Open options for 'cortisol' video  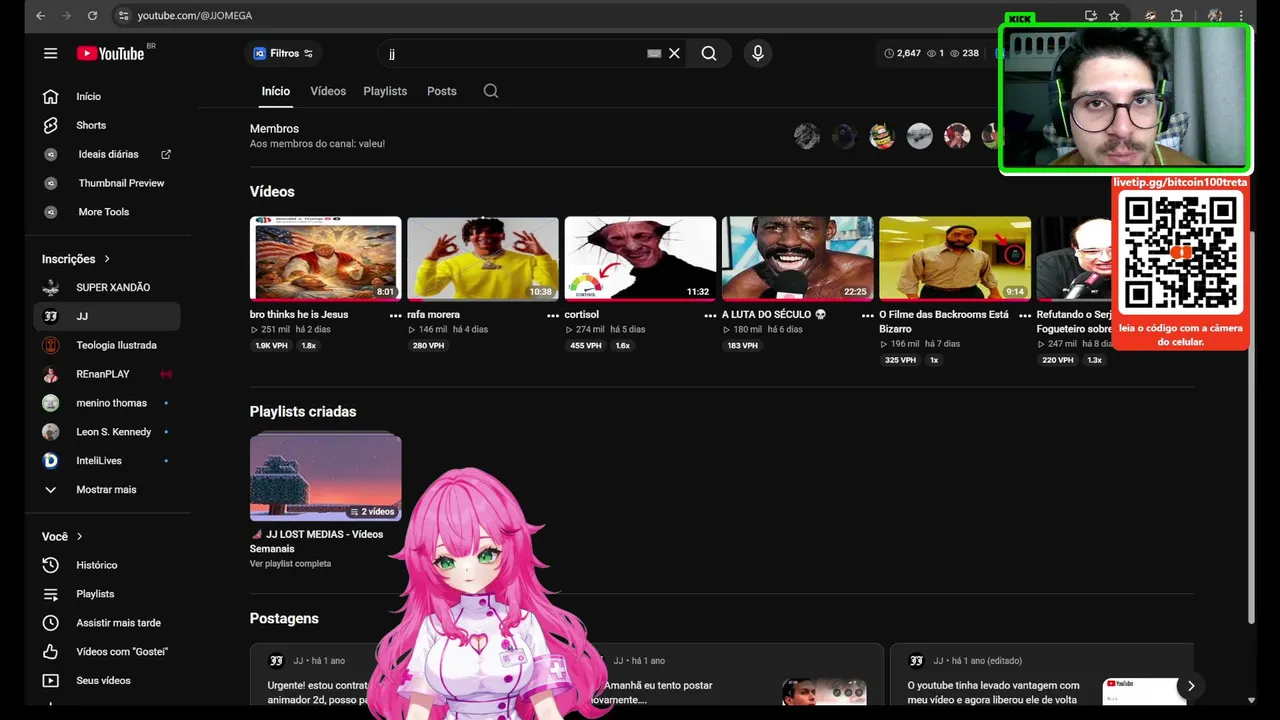710,315
